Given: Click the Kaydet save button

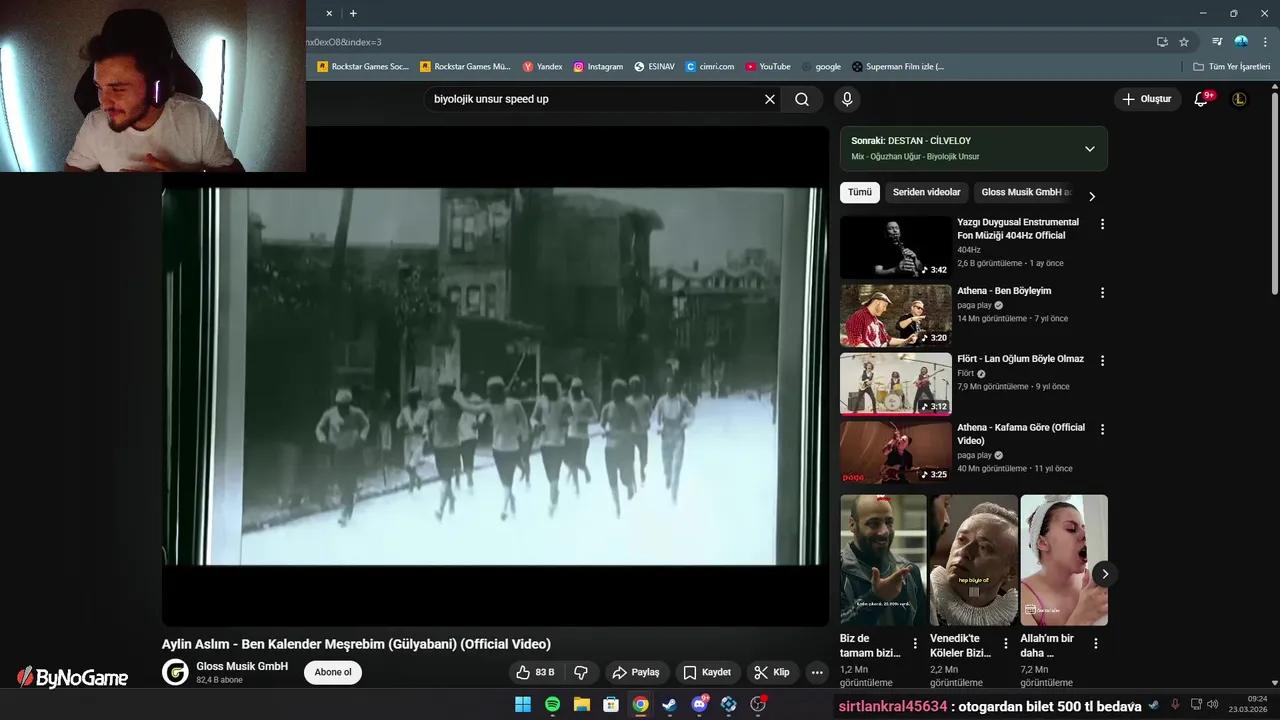Looking at the screenshot, I should pos(707,673).
